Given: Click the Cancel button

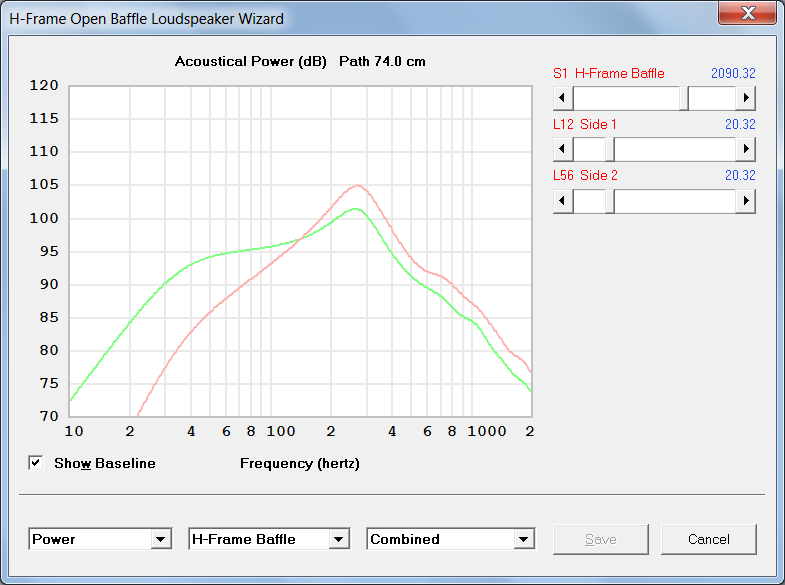Looking at the screenshot, I should click(708, 539).
